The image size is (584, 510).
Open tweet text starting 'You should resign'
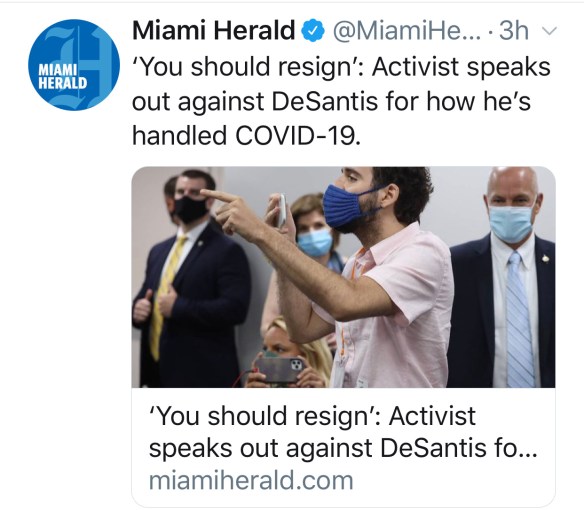coord(341,101)
